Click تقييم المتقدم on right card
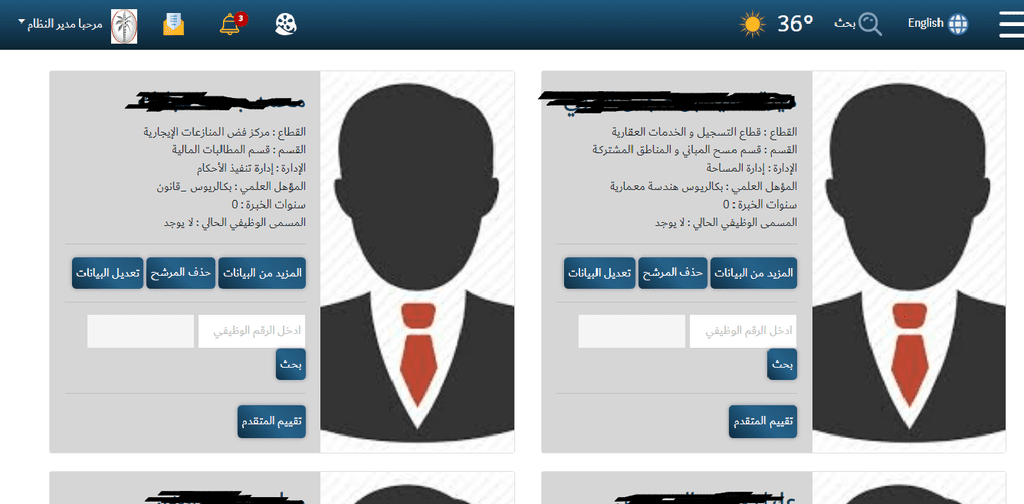1024x504 pixels. (x=763, y=421)
